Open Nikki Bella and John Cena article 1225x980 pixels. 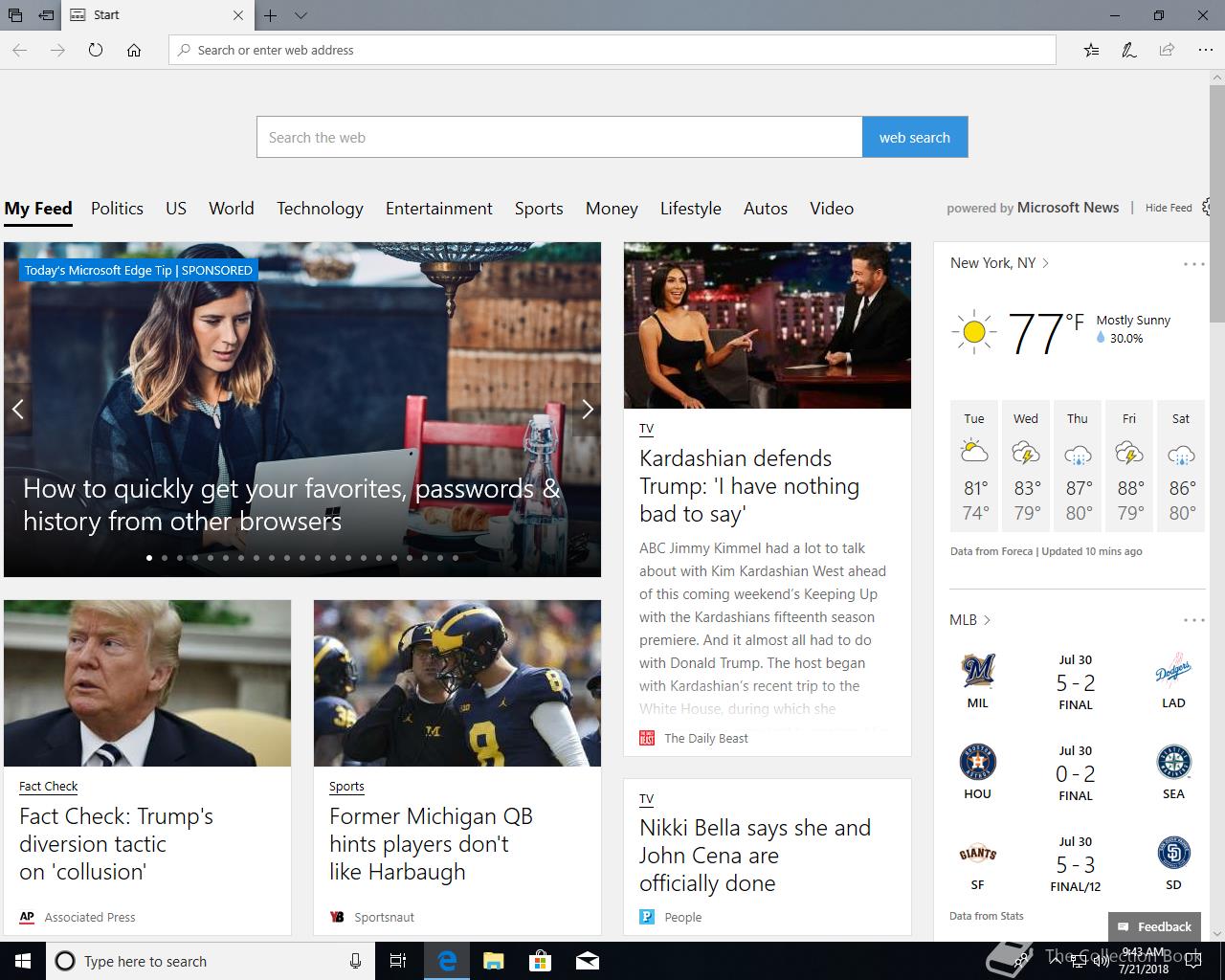click(755, 856)
